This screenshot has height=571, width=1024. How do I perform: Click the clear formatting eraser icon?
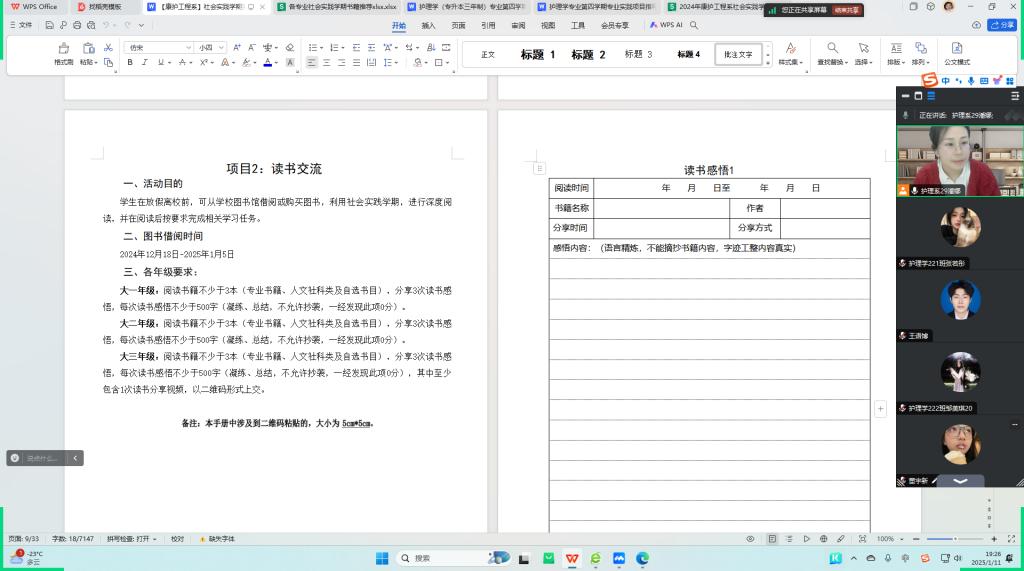click(x=290, y=47)
